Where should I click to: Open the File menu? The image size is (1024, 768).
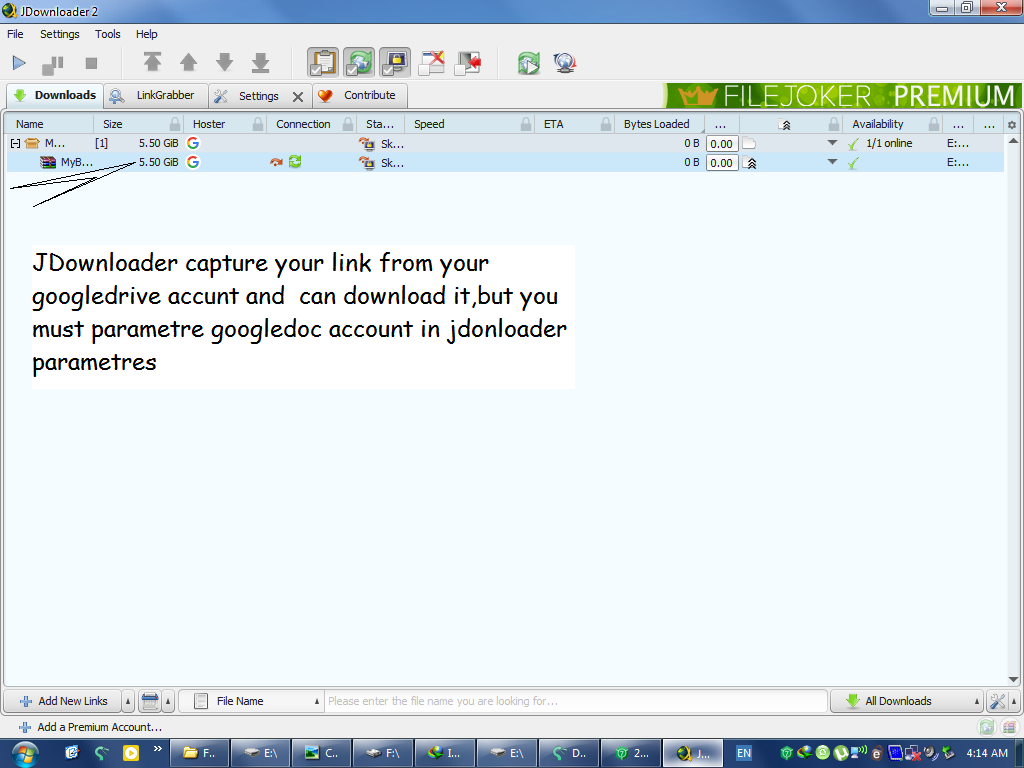click(x=15, y=34)
